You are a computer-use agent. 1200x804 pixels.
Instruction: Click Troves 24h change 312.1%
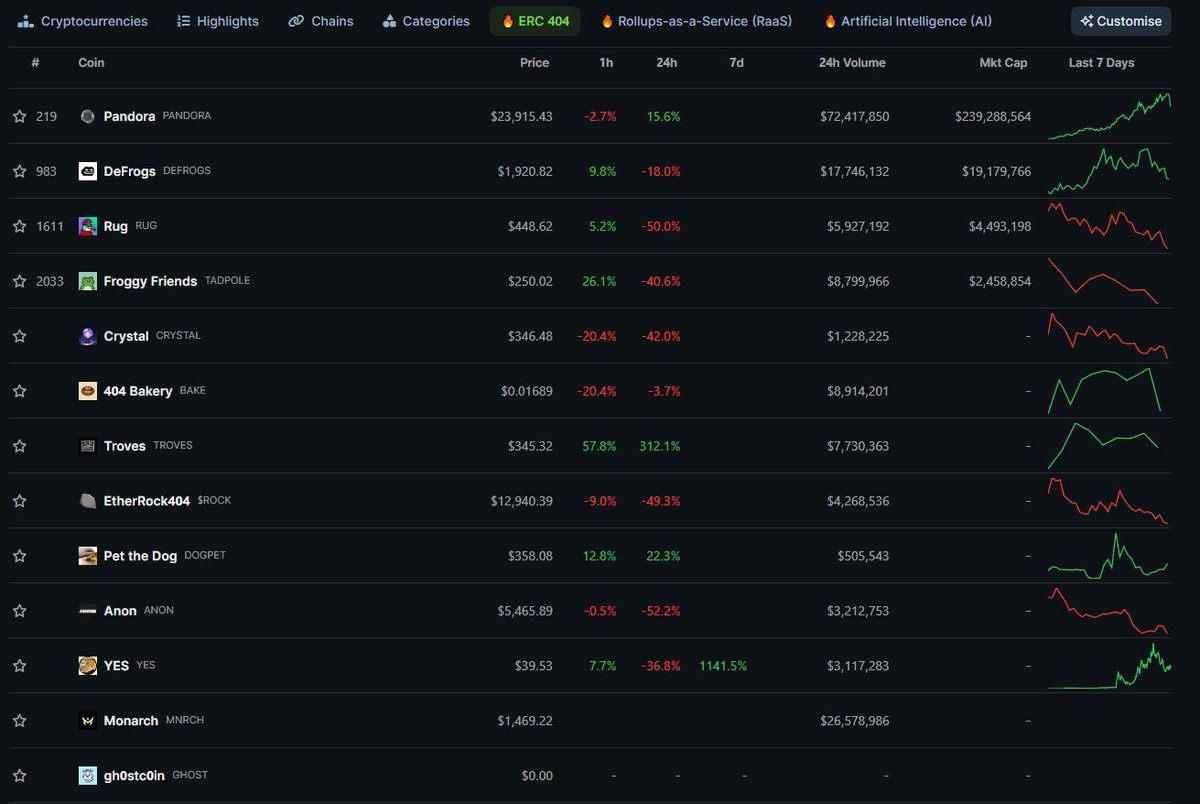pyautogui.click(x=658, y=446)
